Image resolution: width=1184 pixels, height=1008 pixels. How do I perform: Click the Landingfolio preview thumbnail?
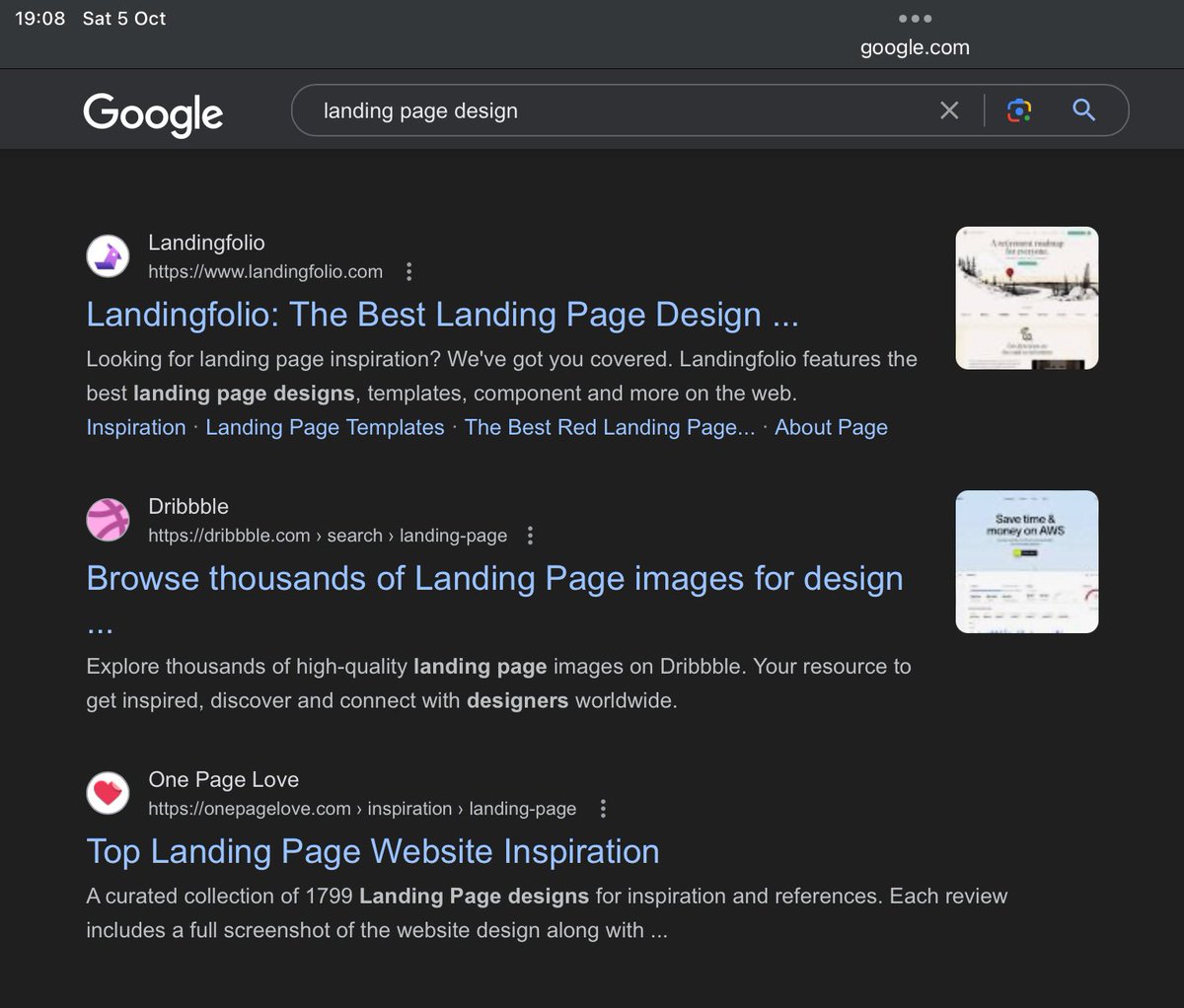[1027, 298]
